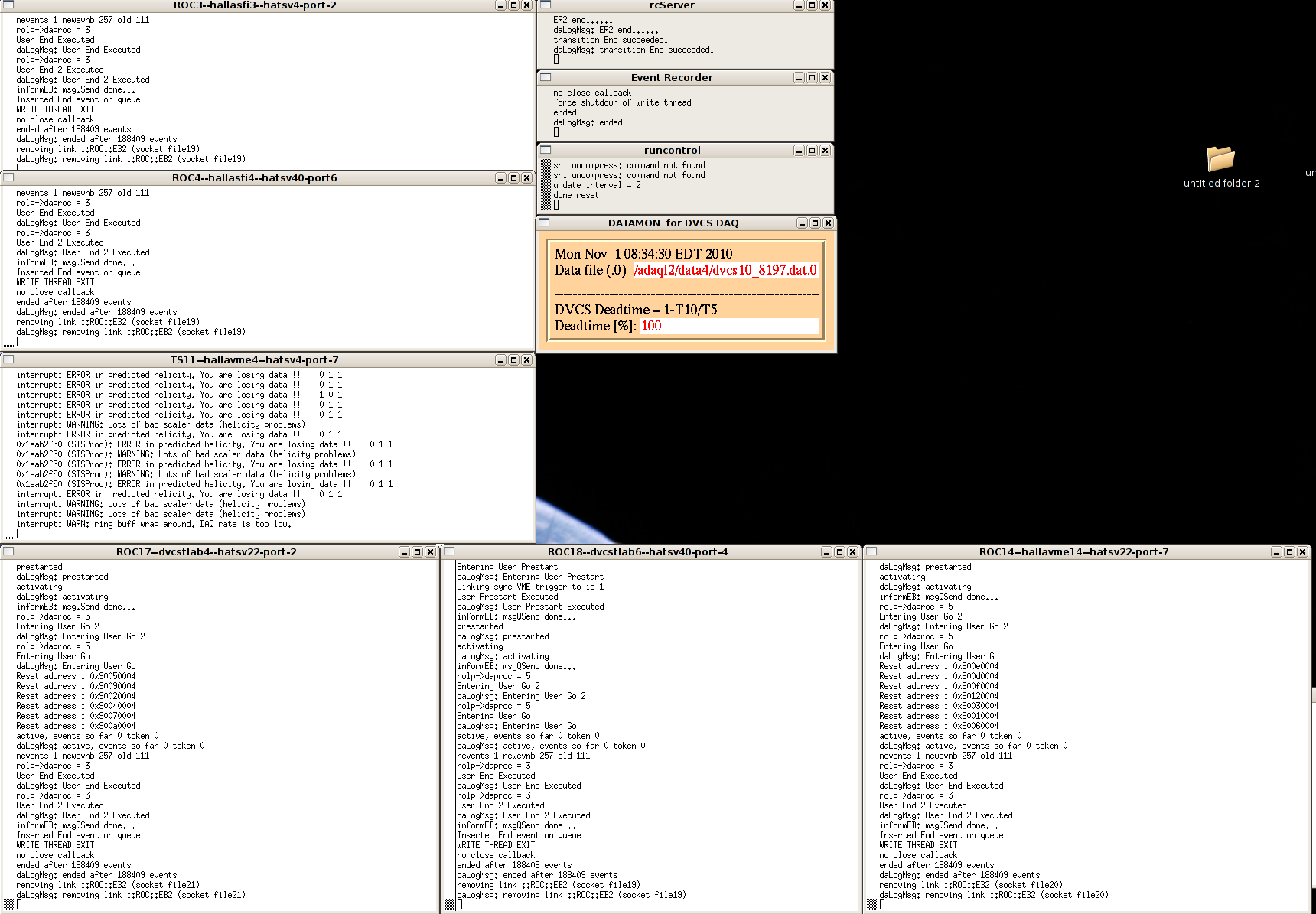Open window menu icon of ROC3 terminal

(x=8, y=5)
